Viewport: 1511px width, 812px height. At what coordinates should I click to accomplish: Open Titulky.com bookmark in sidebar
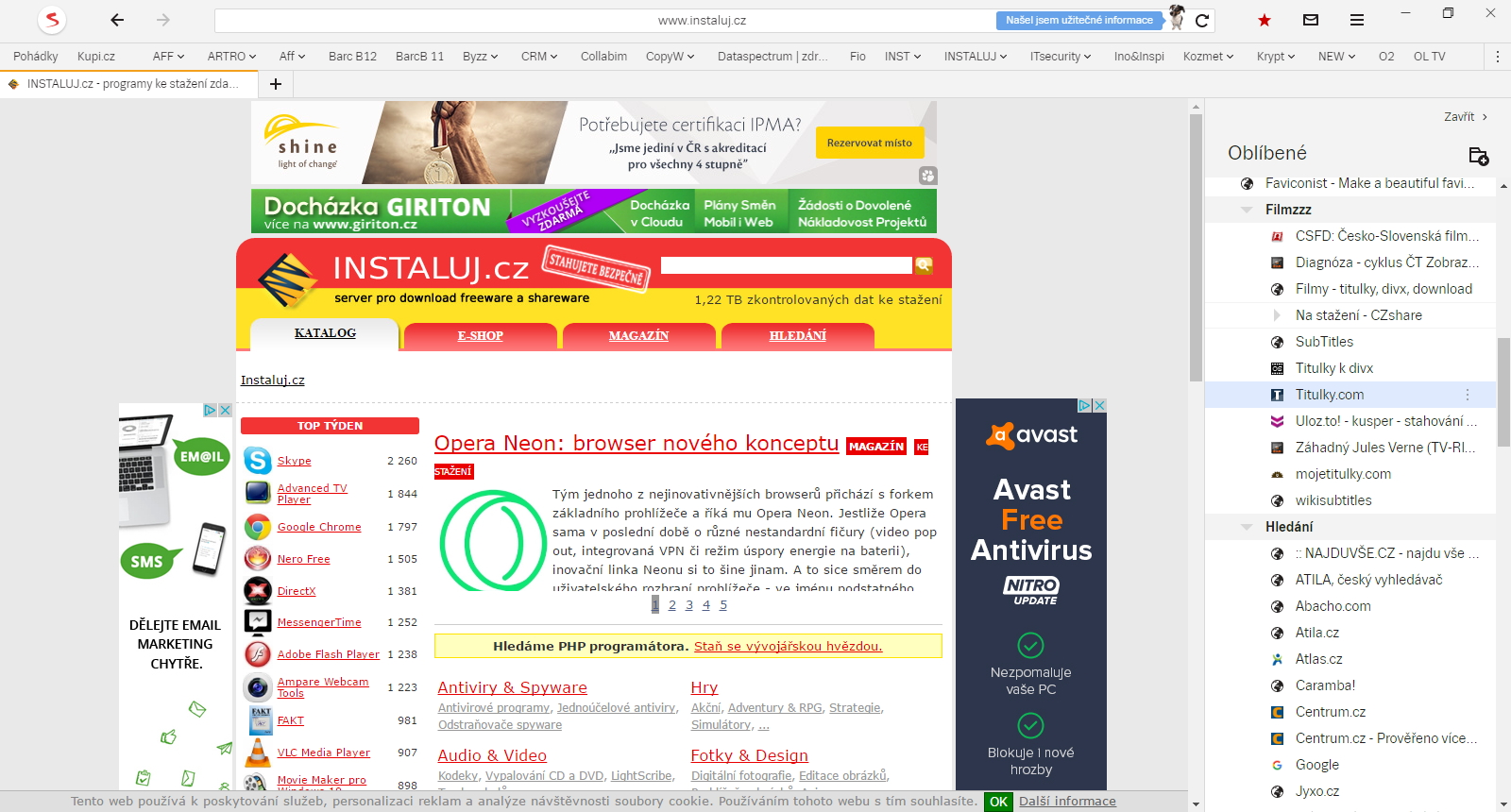(1330, 395)
